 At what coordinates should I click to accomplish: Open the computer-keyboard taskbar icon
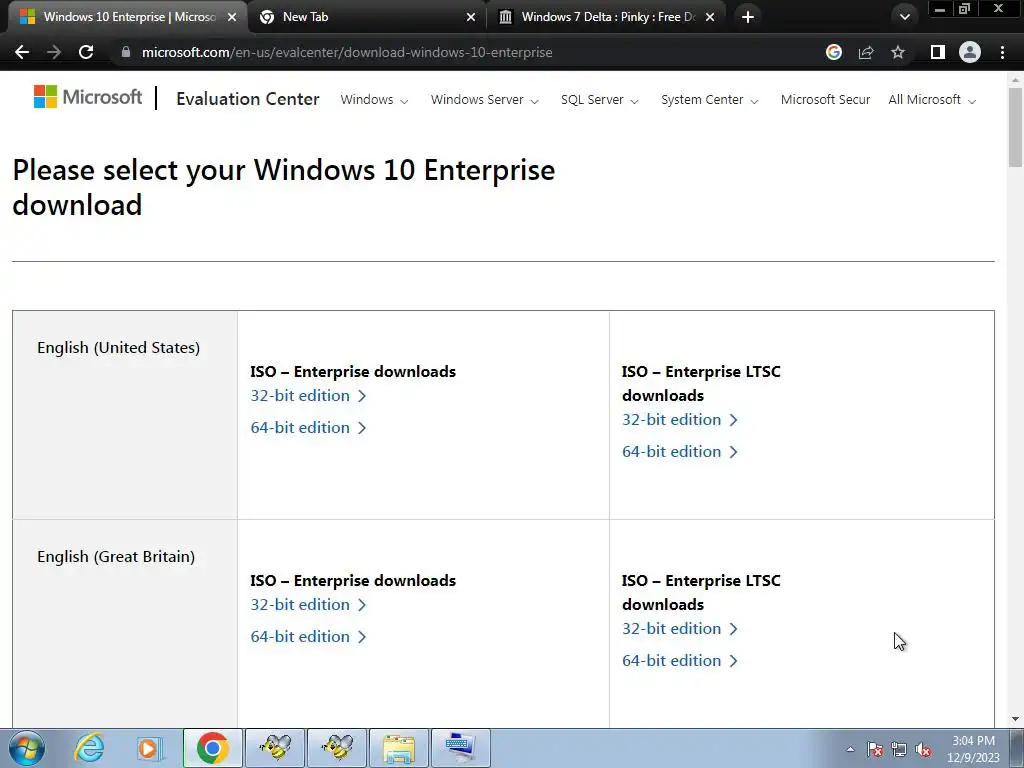click(x=460, y=748)
